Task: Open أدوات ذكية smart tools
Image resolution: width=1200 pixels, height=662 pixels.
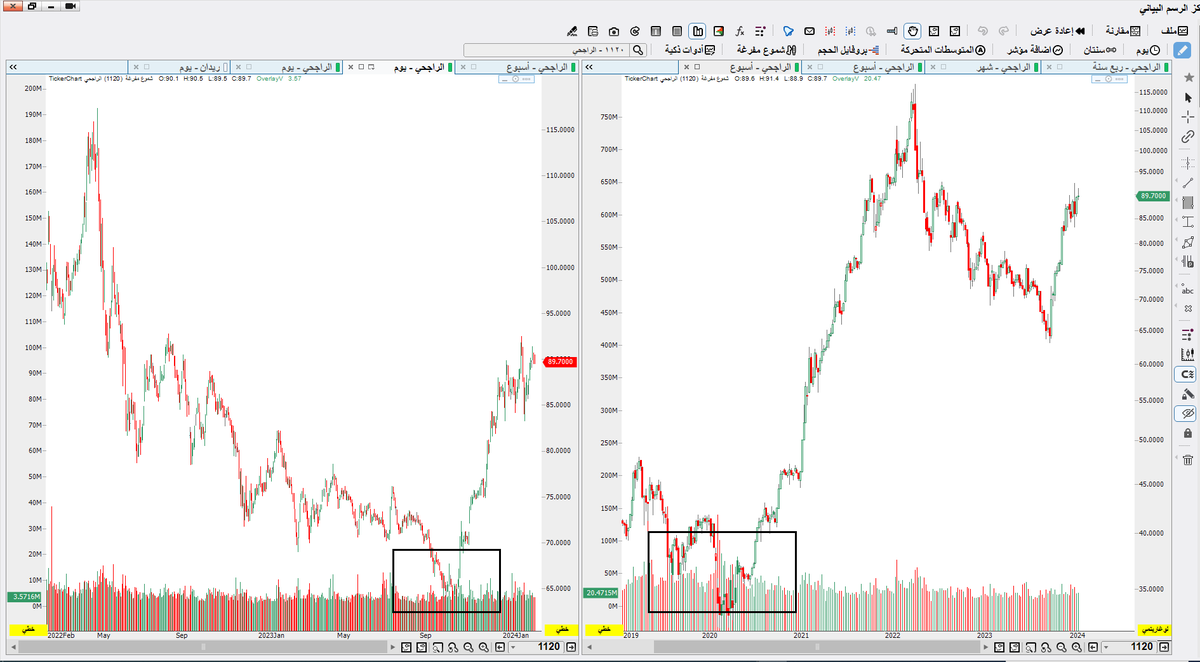Action: pyautogui.click(x=690, y=50)
